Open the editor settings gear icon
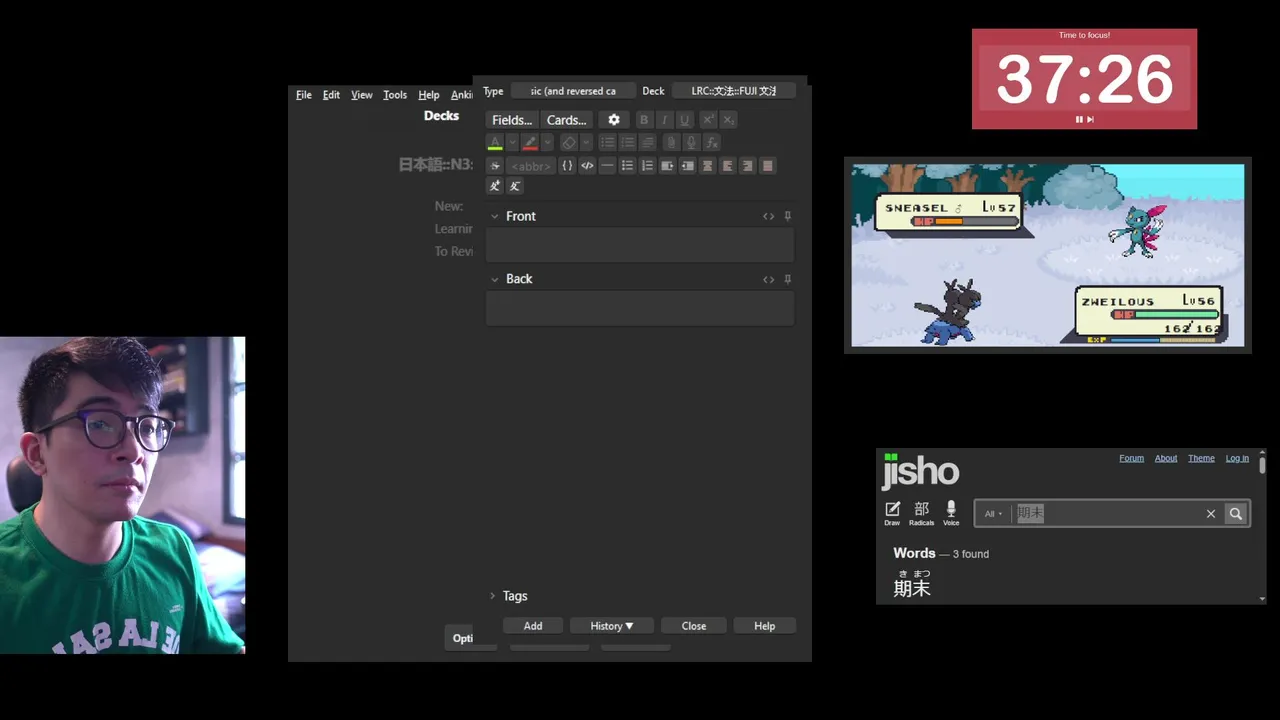Viewport: 1280px width, 720px height. 614,120
